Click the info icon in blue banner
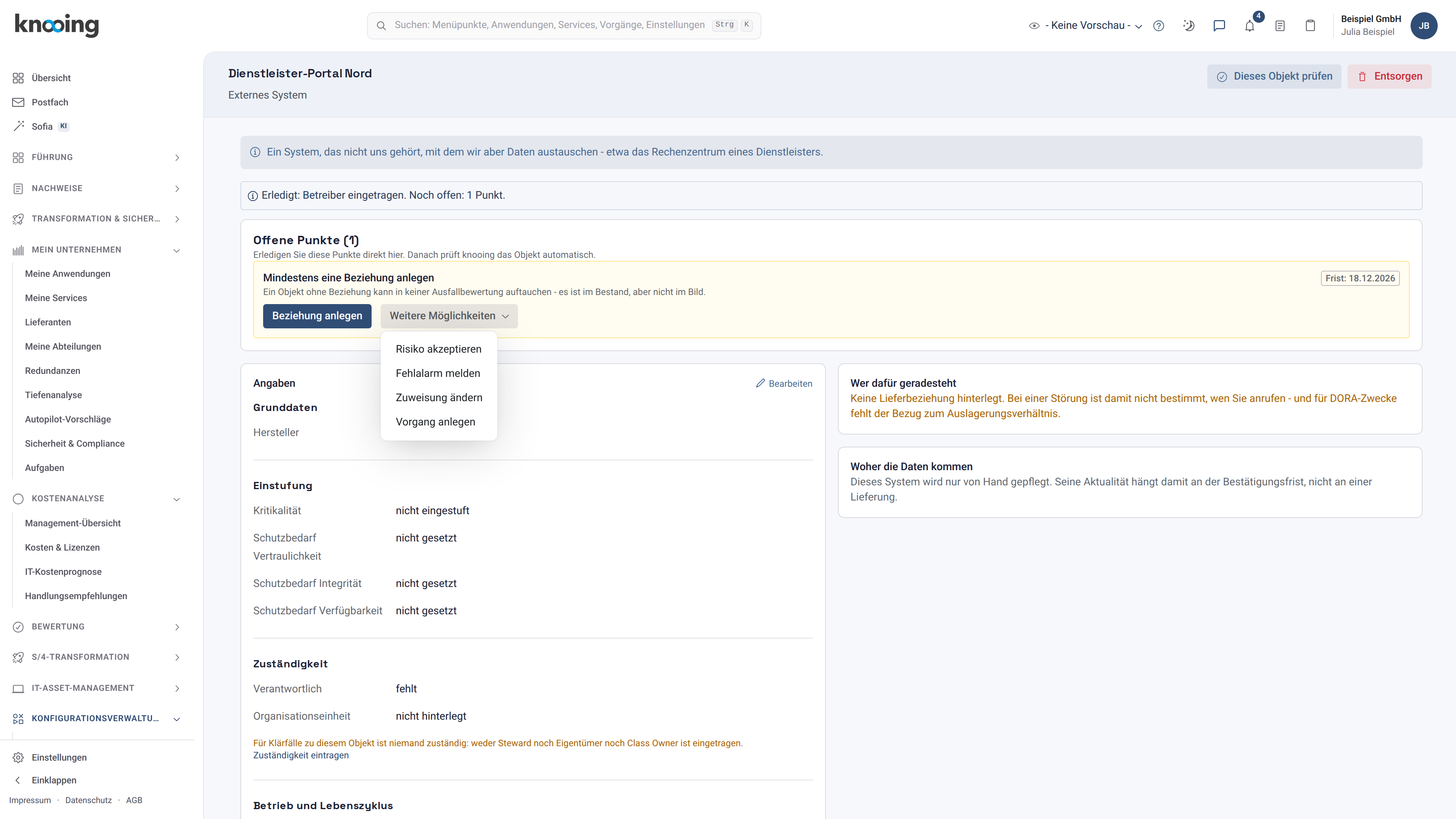1456x819 pixels. (255, 152)
